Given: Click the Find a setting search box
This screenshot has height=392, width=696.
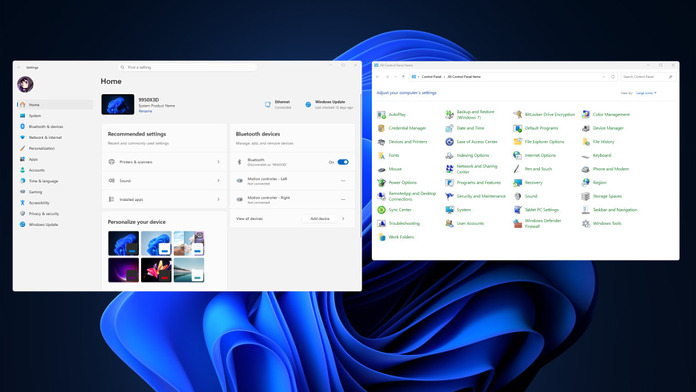Looking at the screenshot, I should (188, 67).
